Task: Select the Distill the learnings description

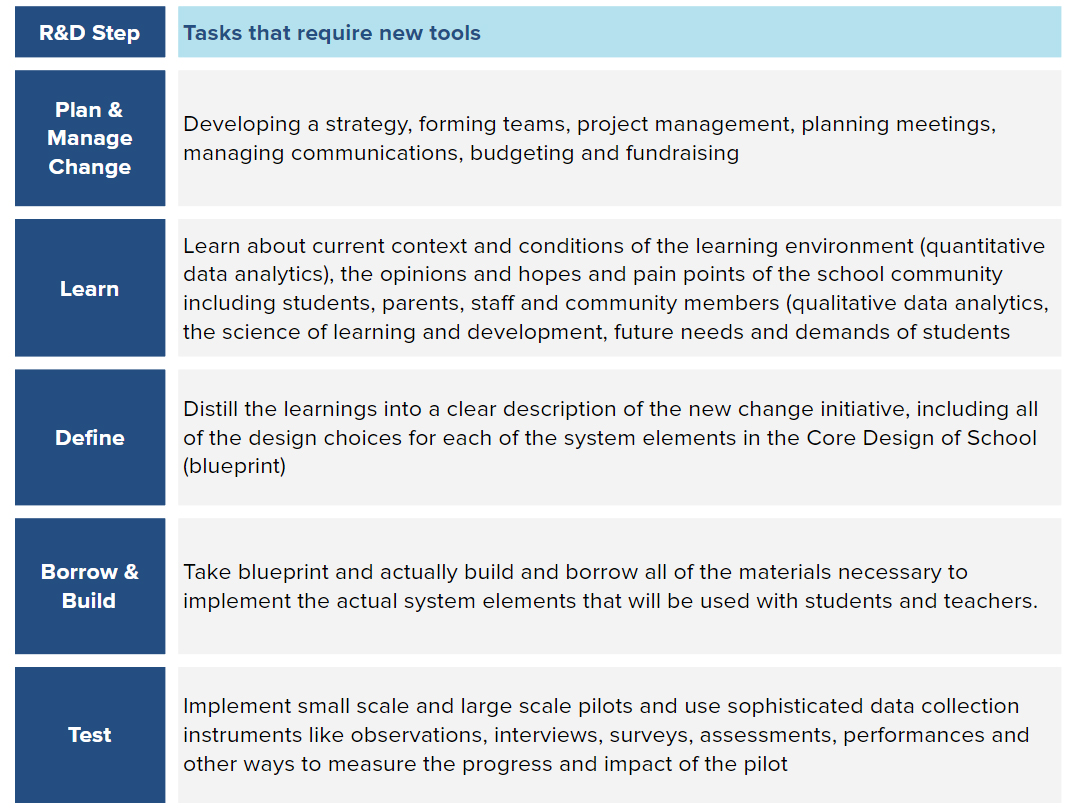Action: coord(610,438)
